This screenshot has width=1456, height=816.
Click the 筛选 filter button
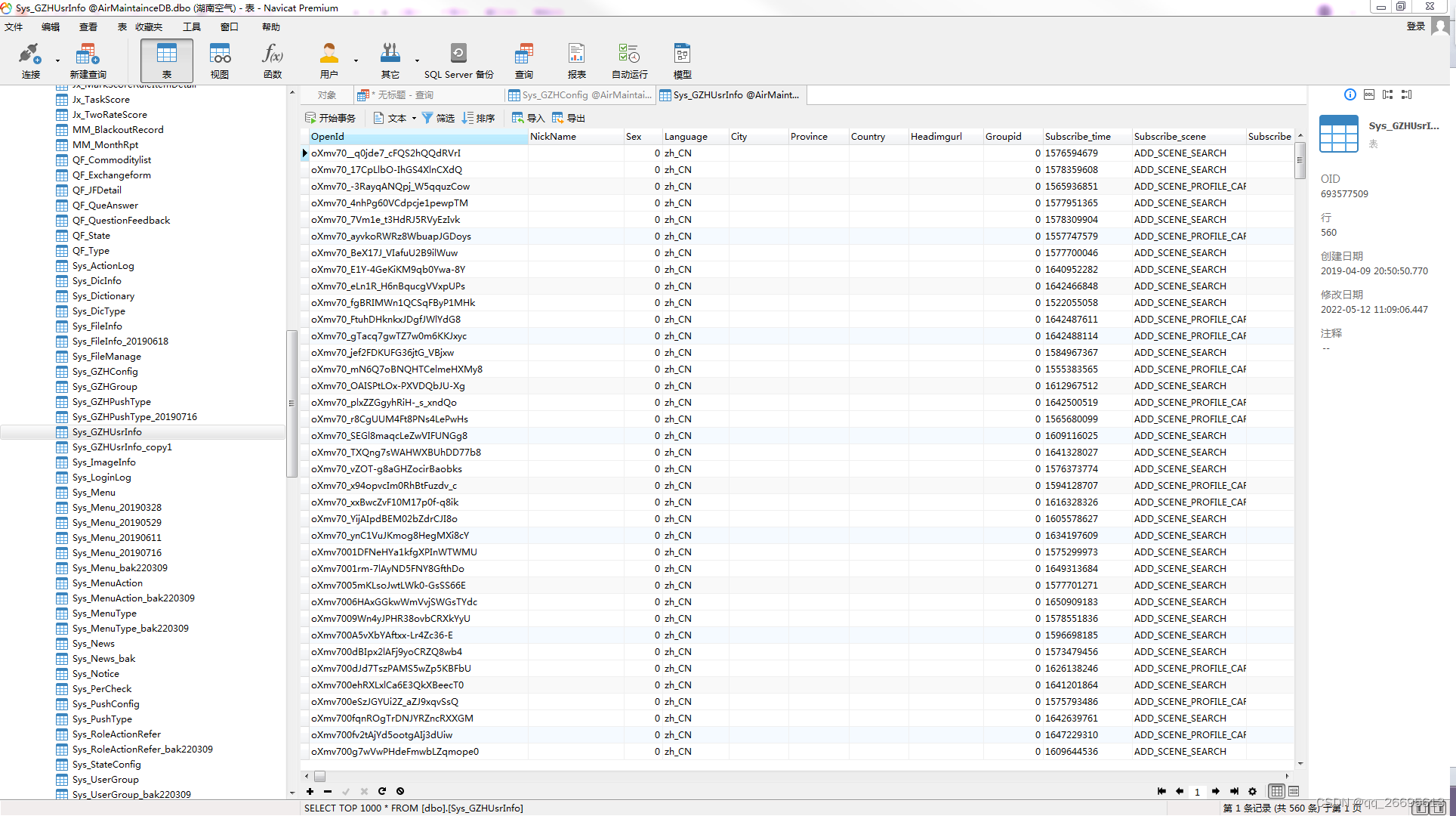[438, 118]
